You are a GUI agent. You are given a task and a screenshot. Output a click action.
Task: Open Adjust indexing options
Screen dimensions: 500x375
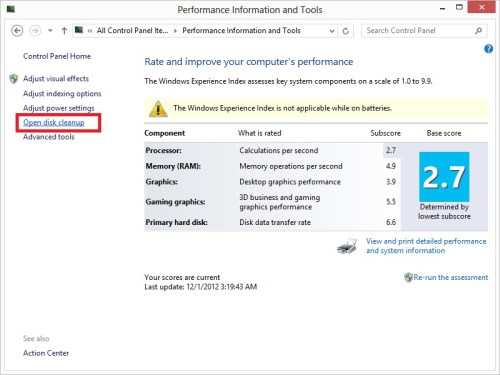coord(62,94)
